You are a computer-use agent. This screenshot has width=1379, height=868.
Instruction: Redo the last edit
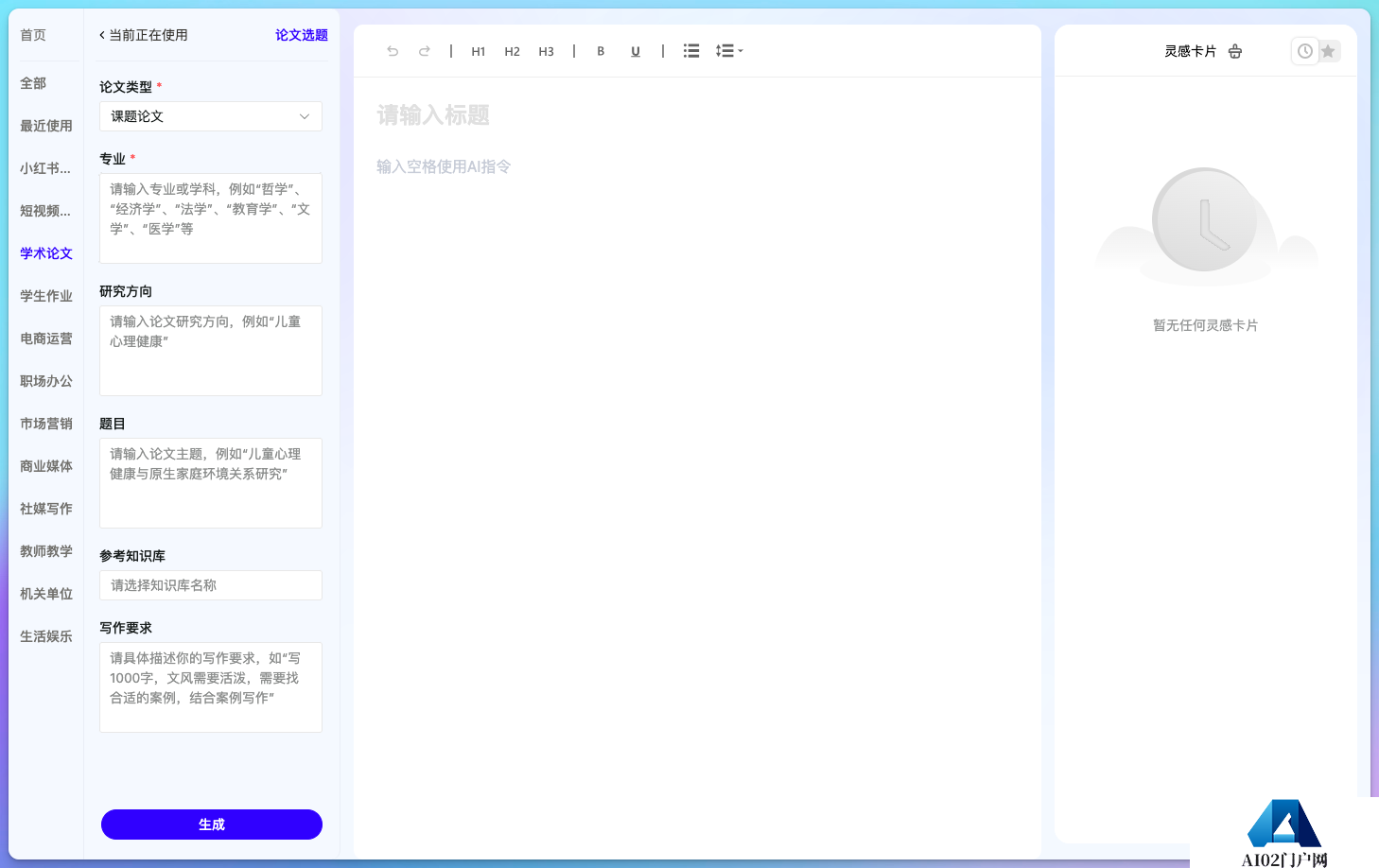(425, 51)
